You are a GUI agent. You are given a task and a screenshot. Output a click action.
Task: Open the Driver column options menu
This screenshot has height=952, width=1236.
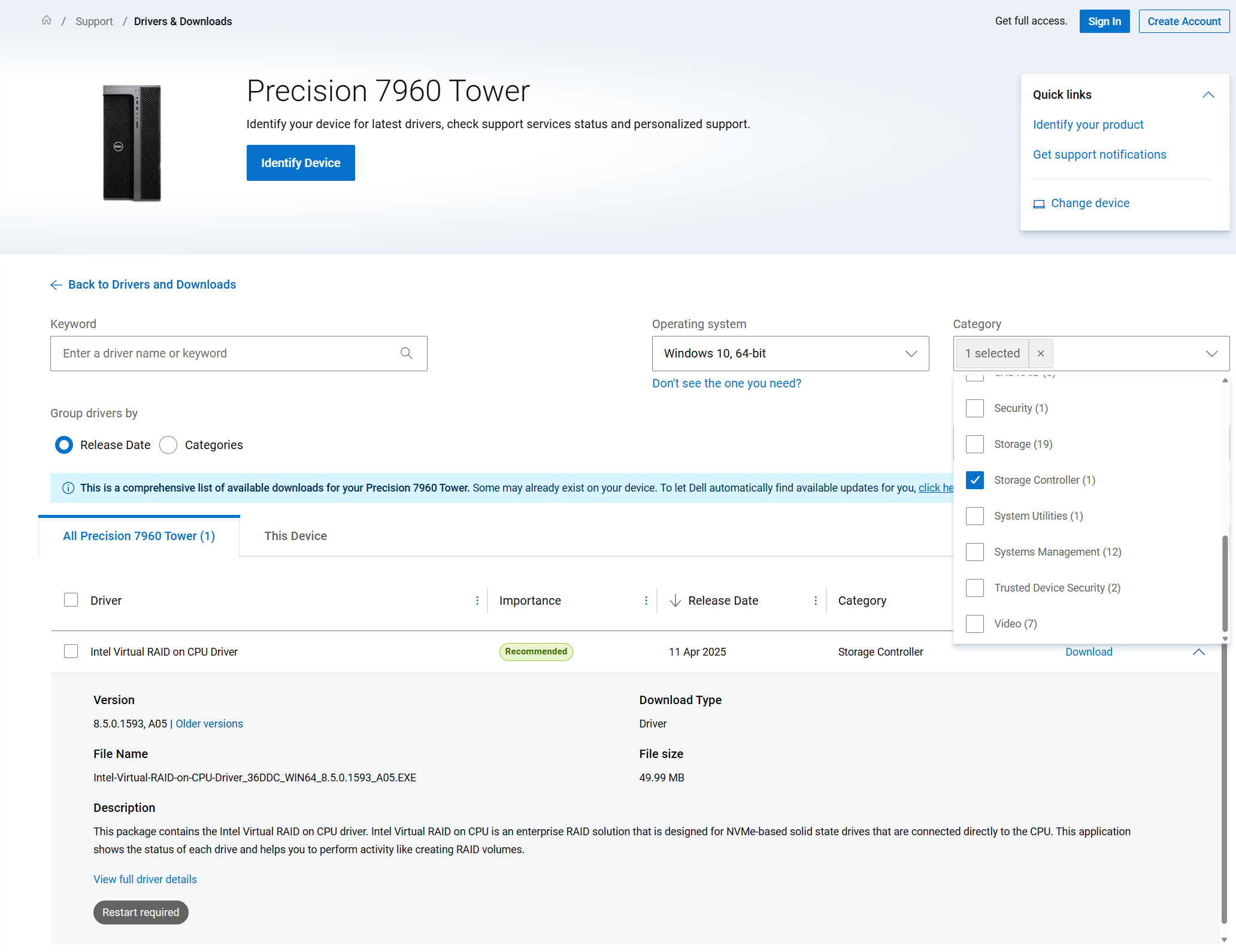(x=477, y=601)
